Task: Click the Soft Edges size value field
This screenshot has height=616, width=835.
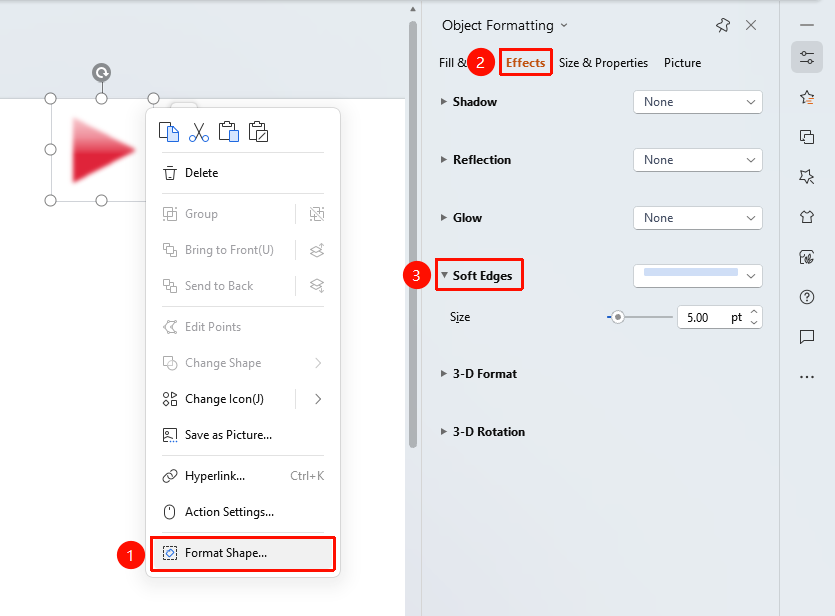Action: 713,318
